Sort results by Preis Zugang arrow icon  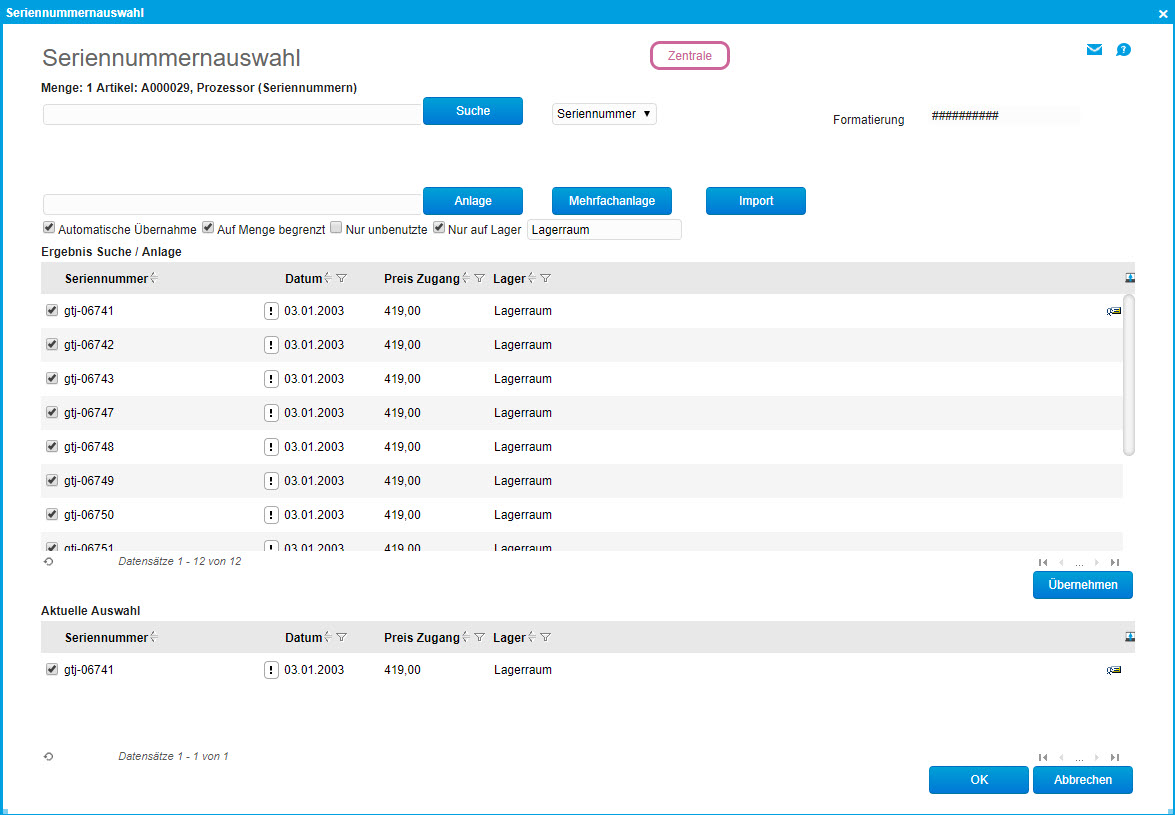pos(465,278)
